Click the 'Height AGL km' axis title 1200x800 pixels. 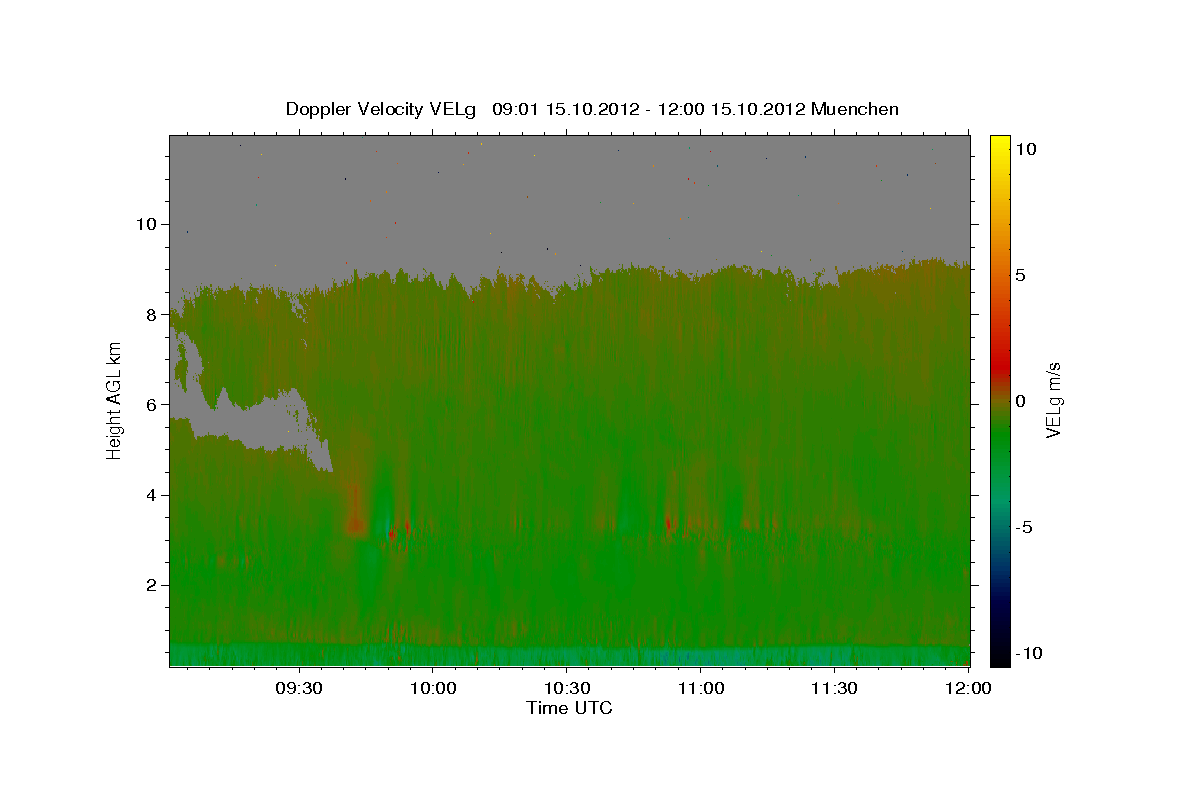[115, 400]
